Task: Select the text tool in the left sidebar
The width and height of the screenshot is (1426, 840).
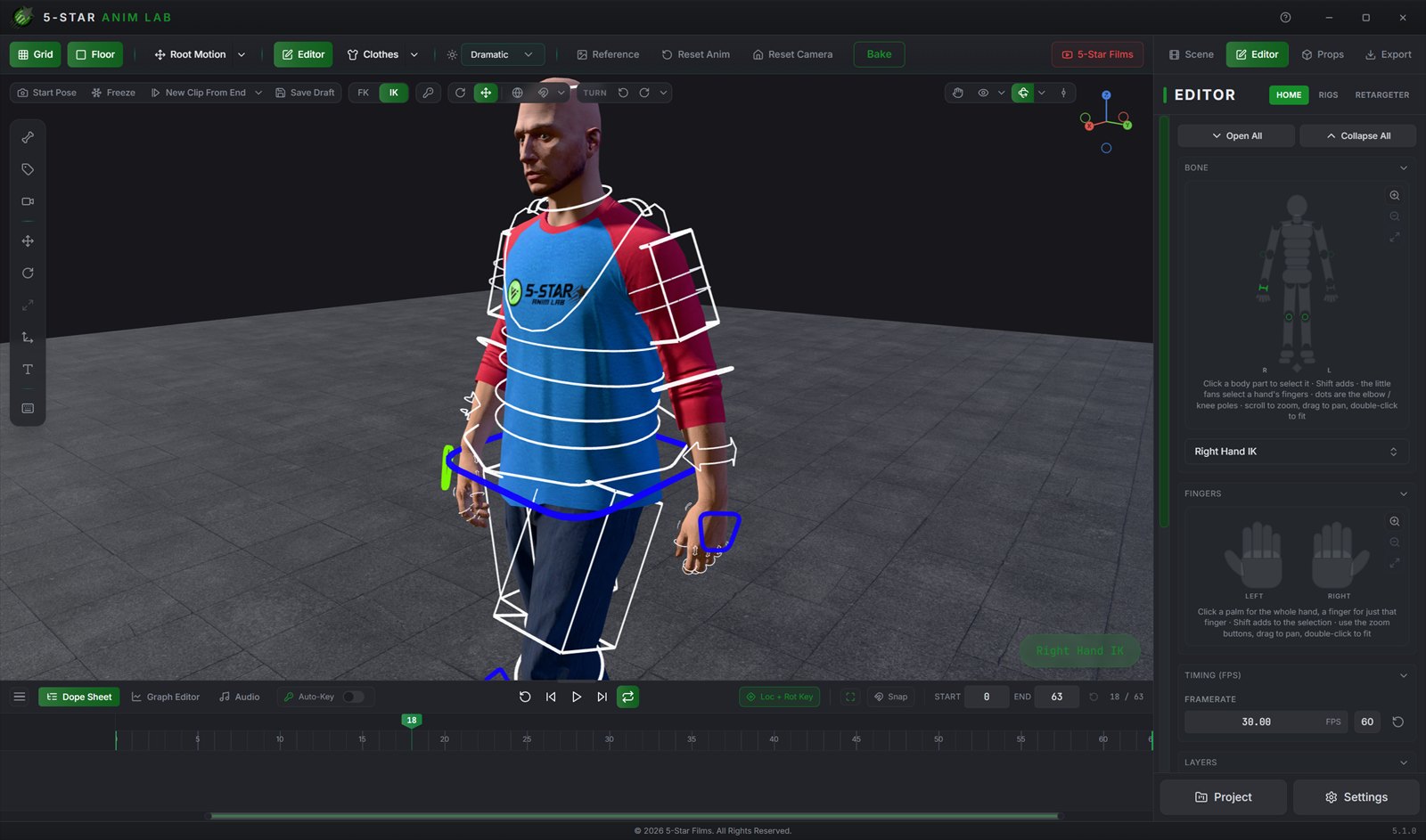Action: pos(28,370)
